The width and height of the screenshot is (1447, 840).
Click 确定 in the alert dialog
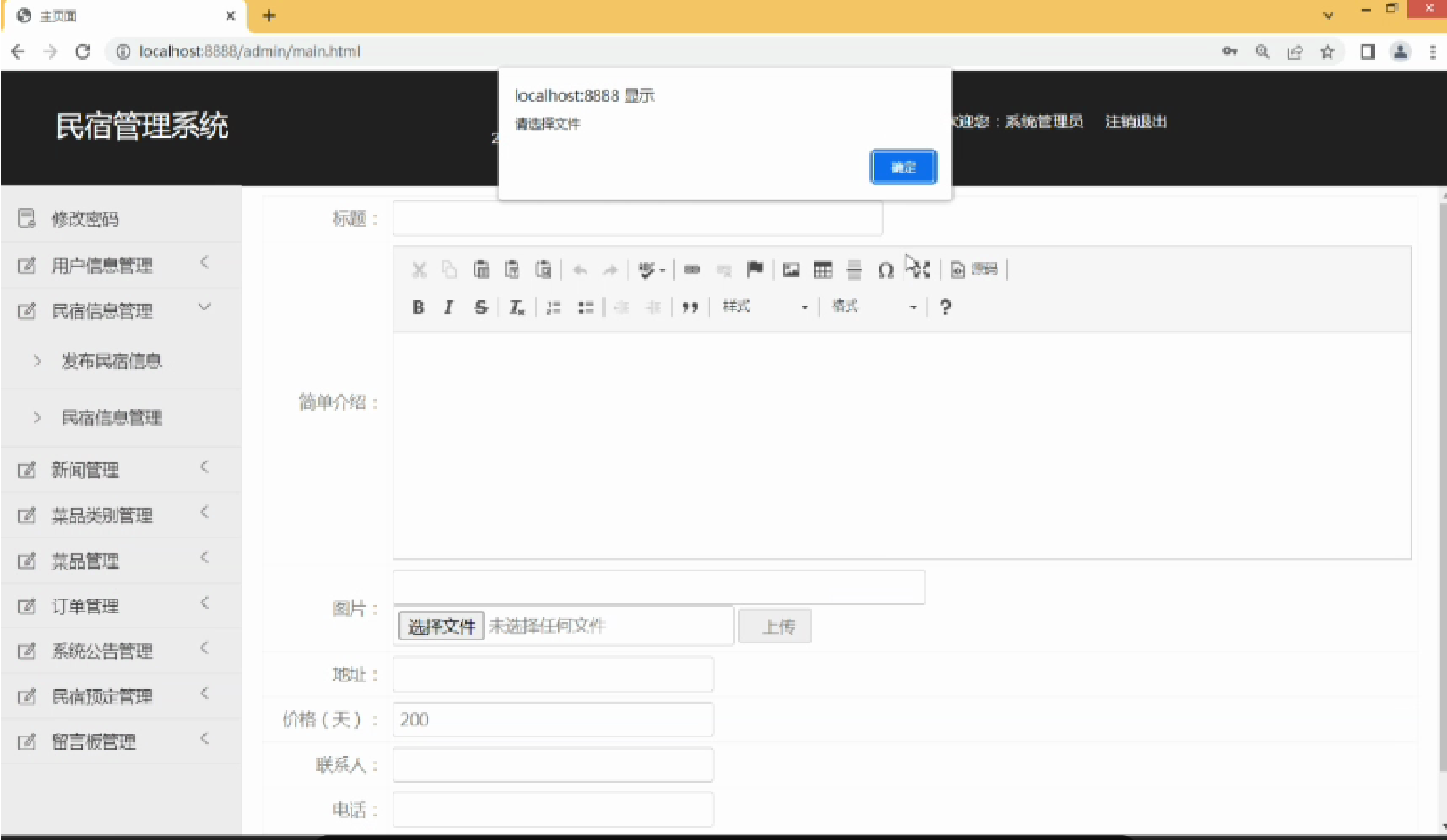(903, 167)
